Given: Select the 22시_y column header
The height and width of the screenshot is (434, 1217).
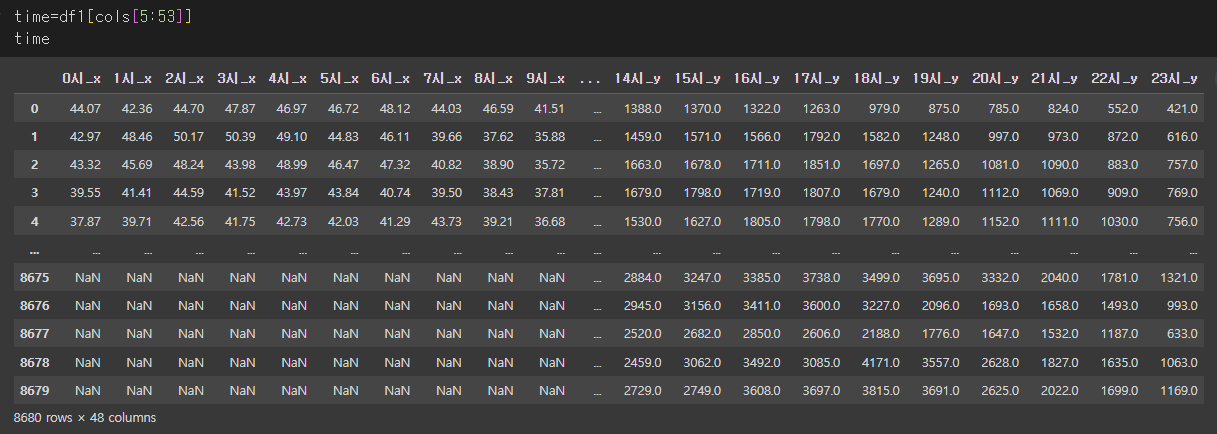Looking at the screenshot, I should (x=1114, y=78).
